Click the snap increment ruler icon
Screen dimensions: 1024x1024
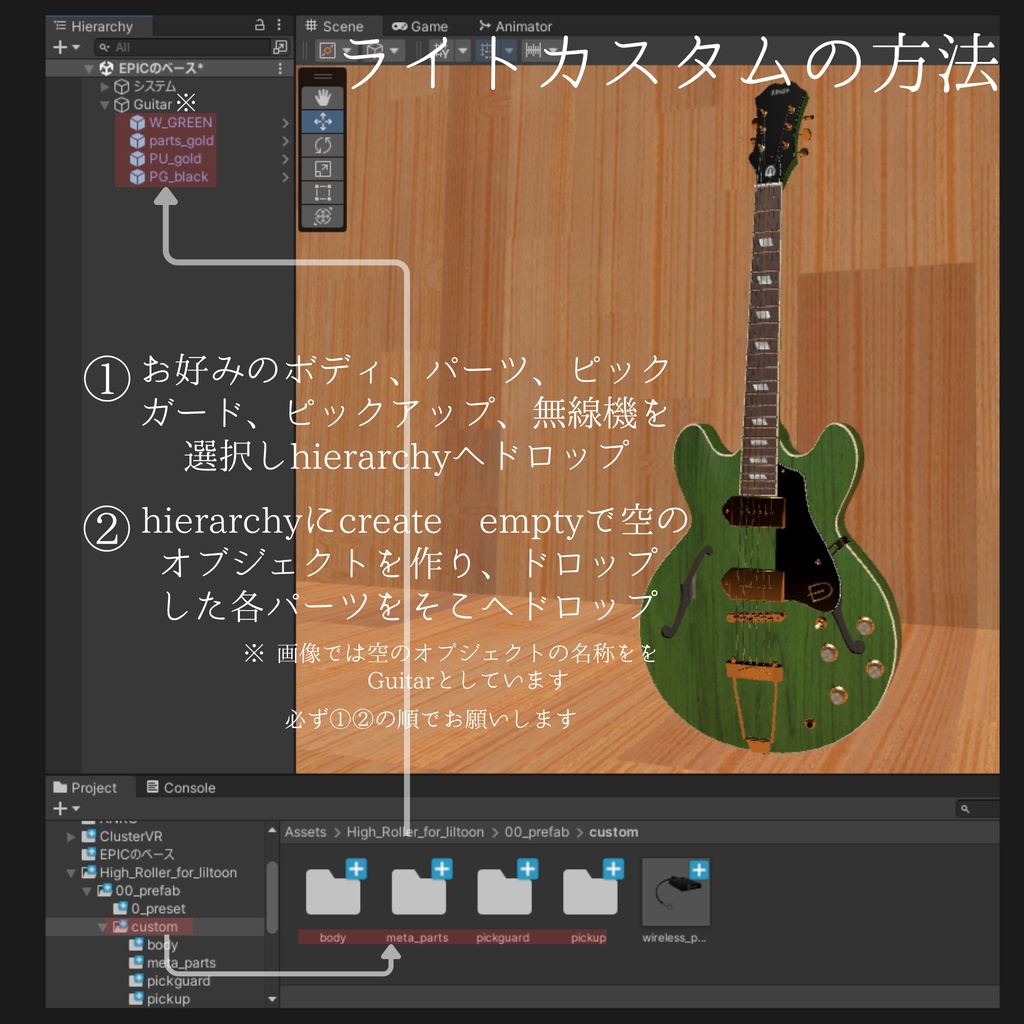click(534, 50)
